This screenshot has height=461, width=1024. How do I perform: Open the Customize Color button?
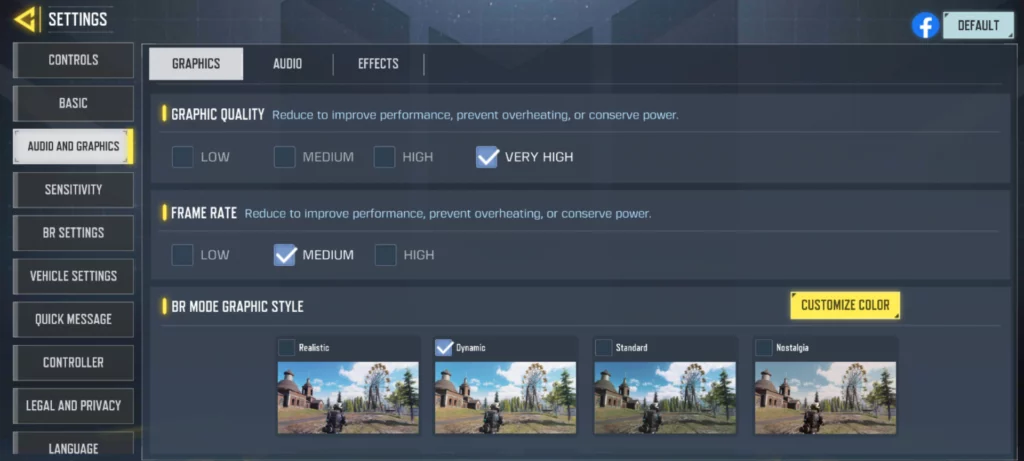pos(845,305)
